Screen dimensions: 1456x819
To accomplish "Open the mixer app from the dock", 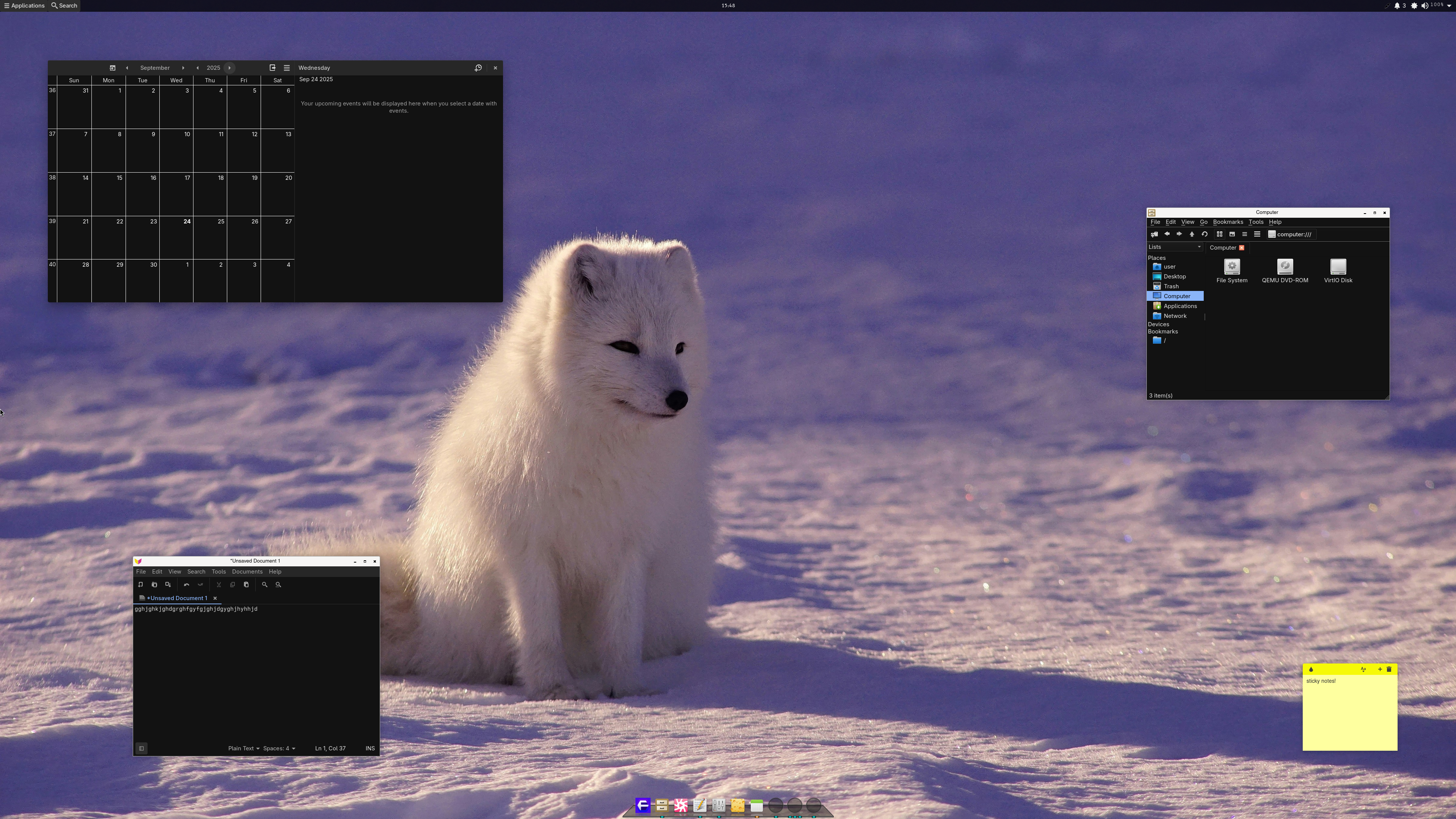I will click(719, 805).
